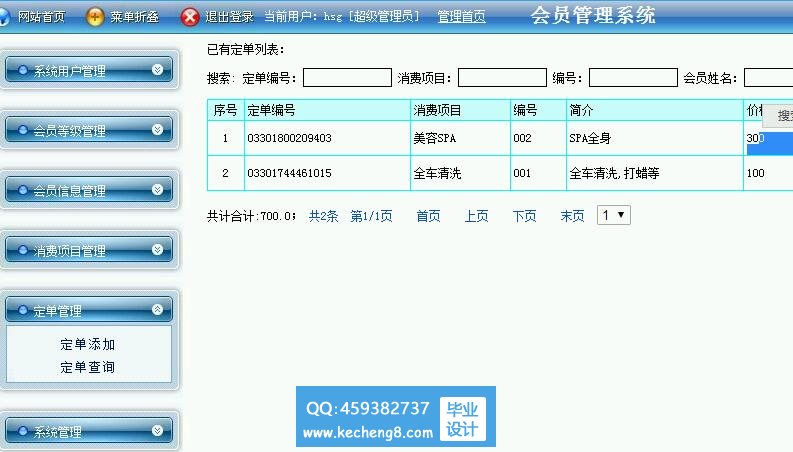
Task: Click order number 03301744461015
Action: [289, 173]
